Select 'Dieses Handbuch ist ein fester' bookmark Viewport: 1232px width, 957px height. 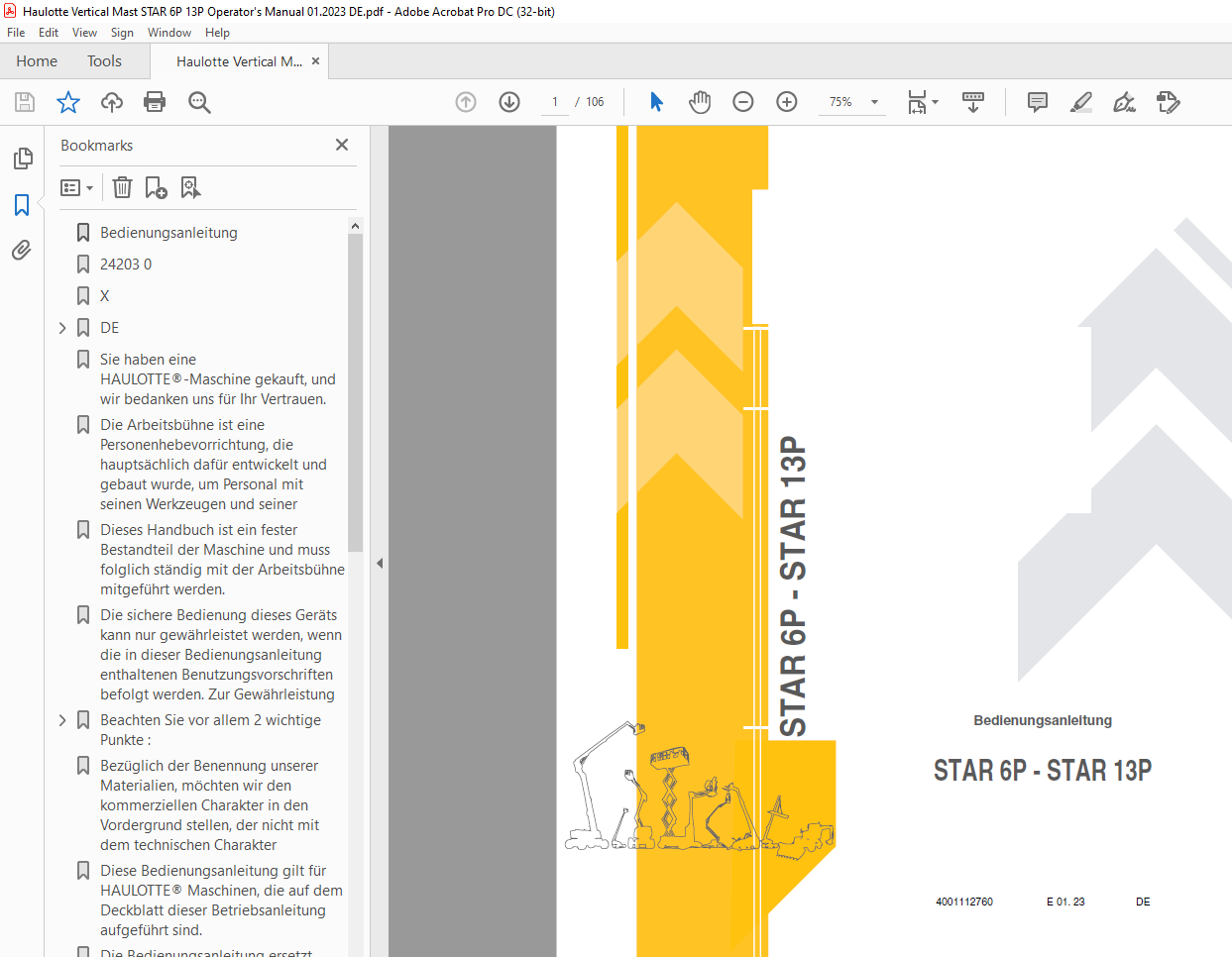point(222,560)
